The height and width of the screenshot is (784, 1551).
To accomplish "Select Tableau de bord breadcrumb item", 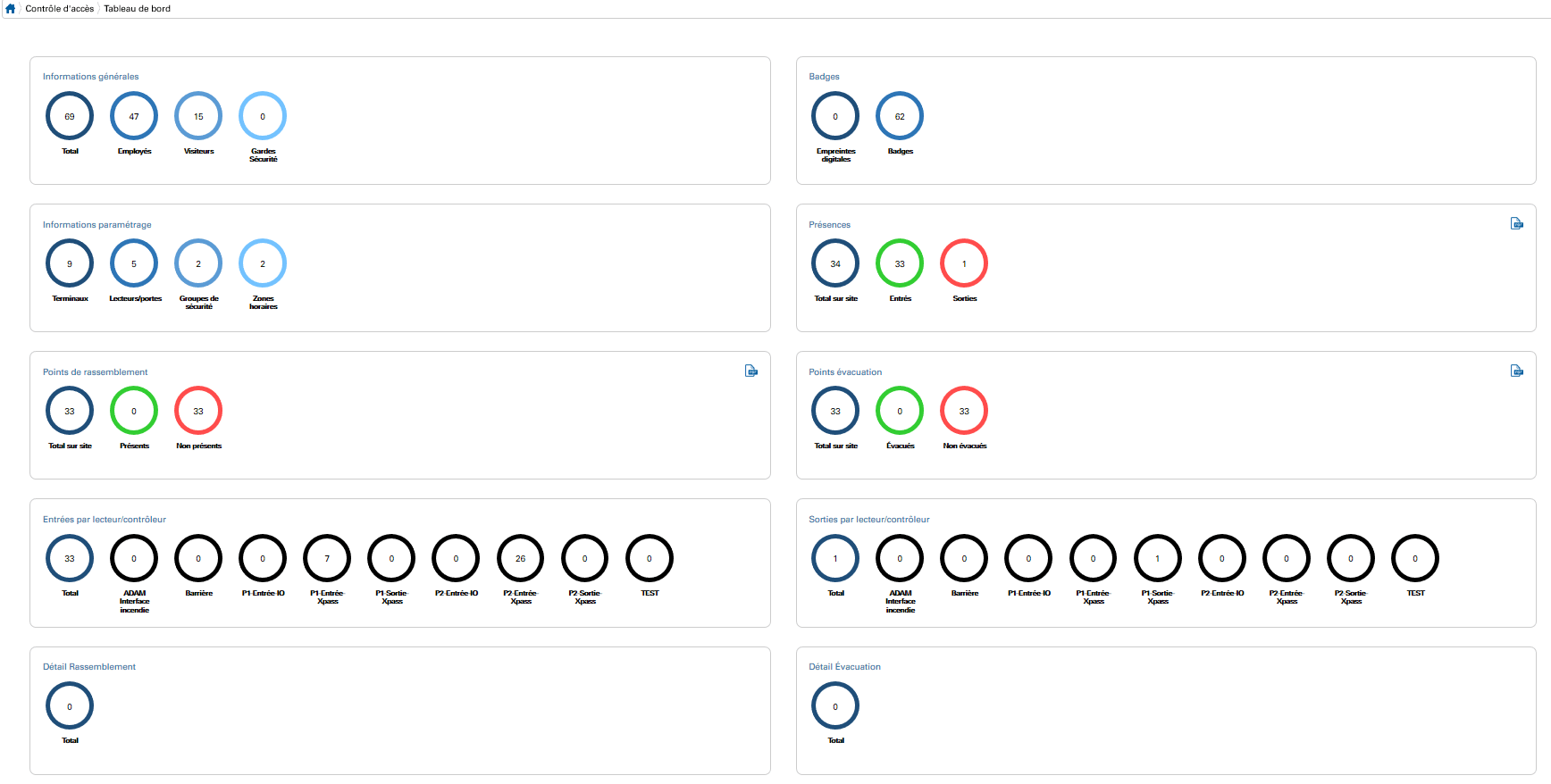I will [x=137, y=8].
